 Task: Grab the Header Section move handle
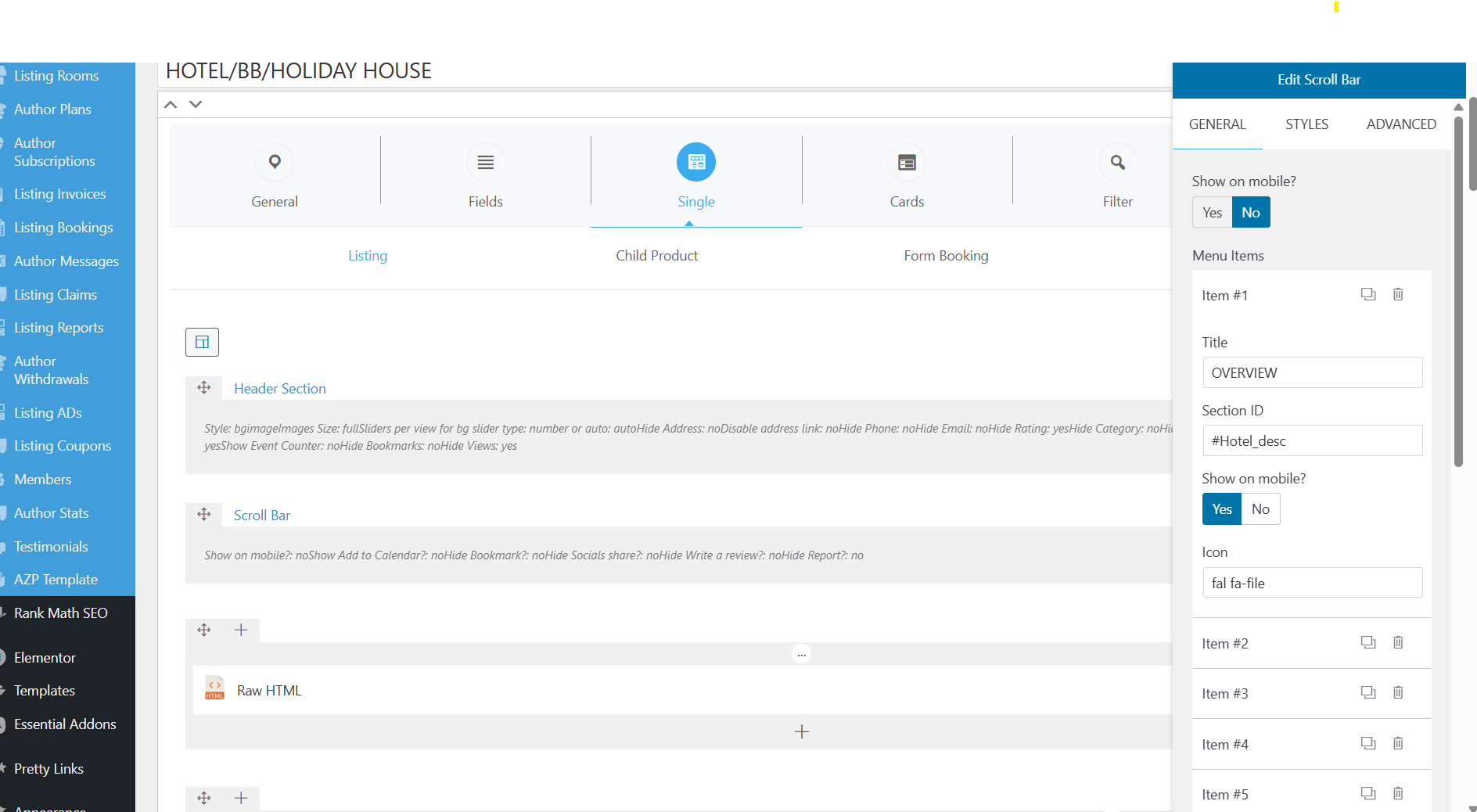204,388
